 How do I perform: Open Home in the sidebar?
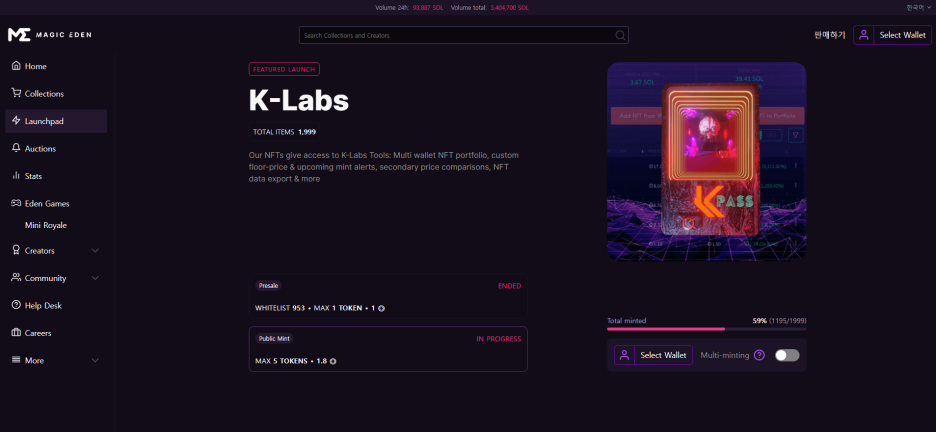(56, 66)
